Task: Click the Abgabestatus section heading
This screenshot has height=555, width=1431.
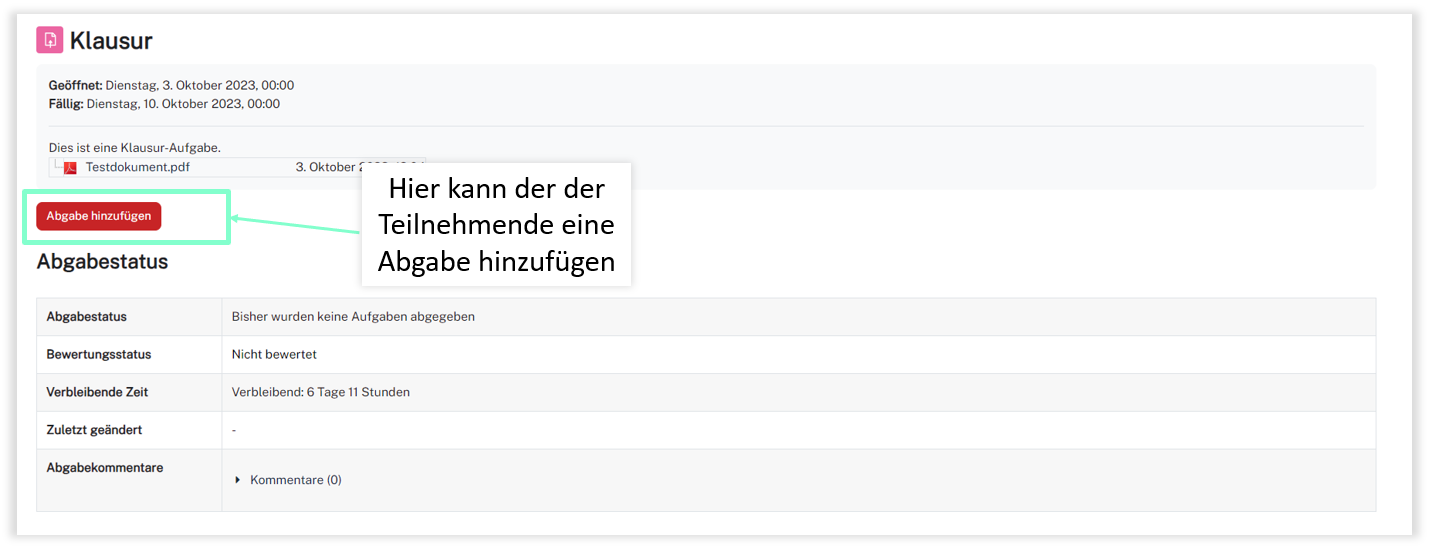Action: coord(102,262)
